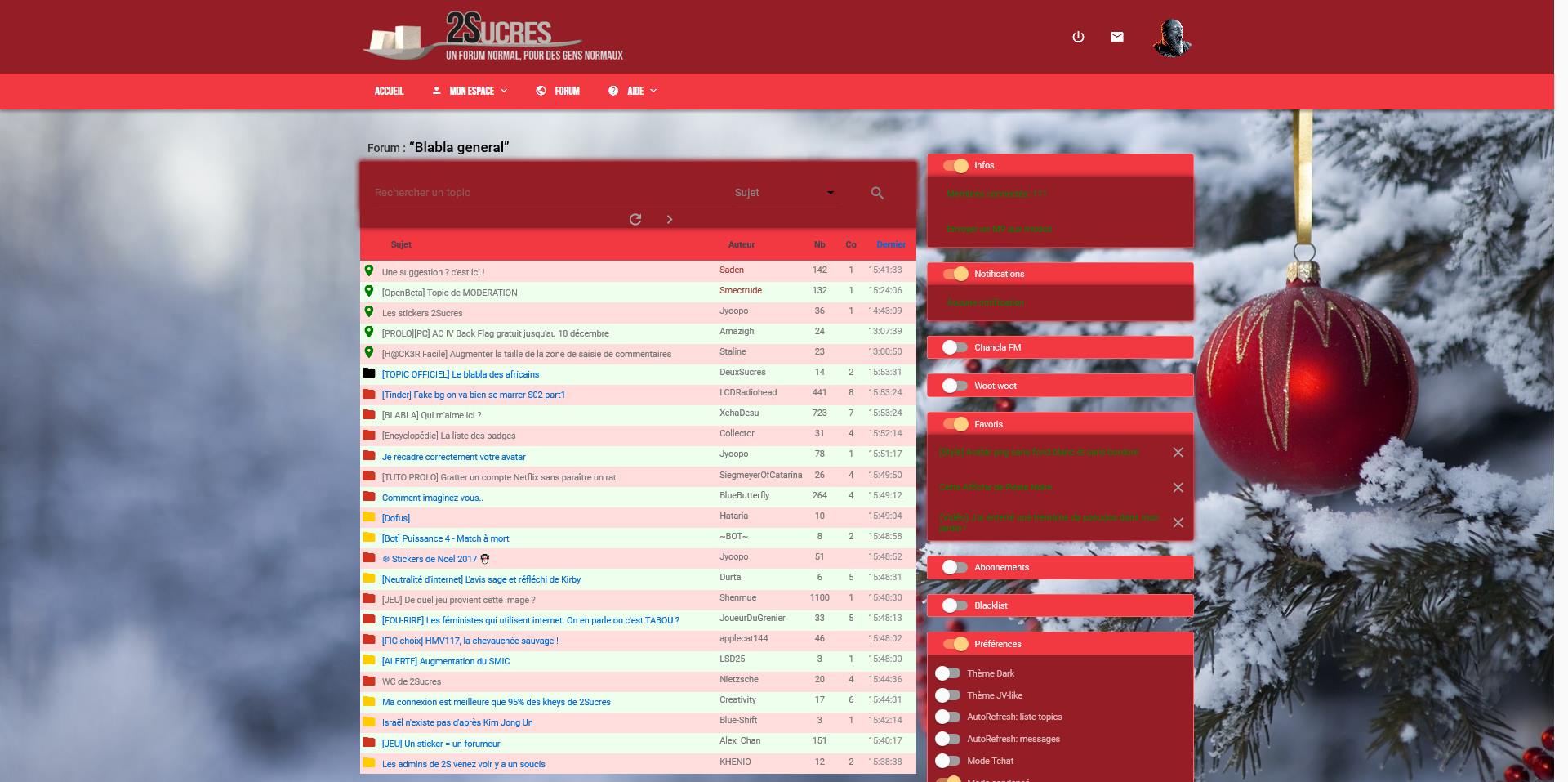
Task: Enable the Abonnements toggle
Action: coord(955,567)
